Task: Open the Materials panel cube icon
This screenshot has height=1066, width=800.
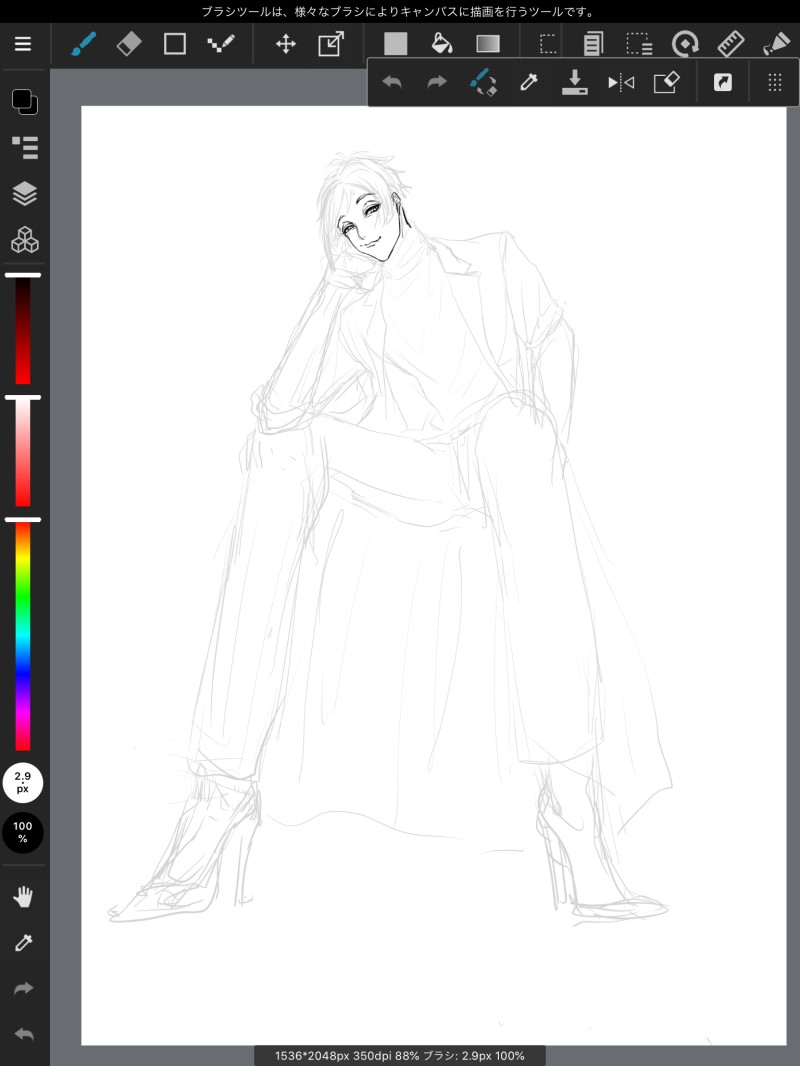Action: point(24,240)
